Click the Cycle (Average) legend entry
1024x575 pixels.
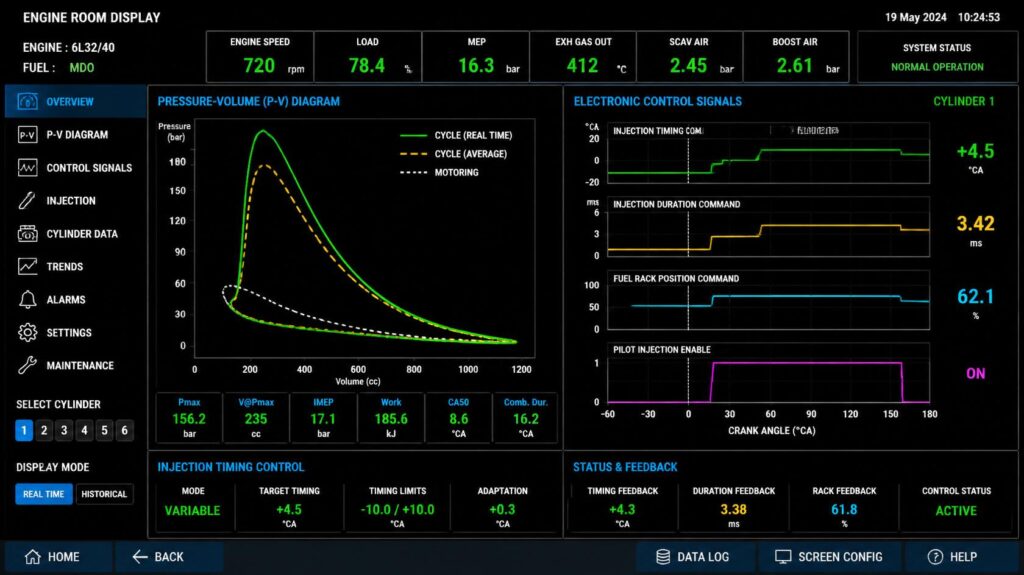(456, 154)
